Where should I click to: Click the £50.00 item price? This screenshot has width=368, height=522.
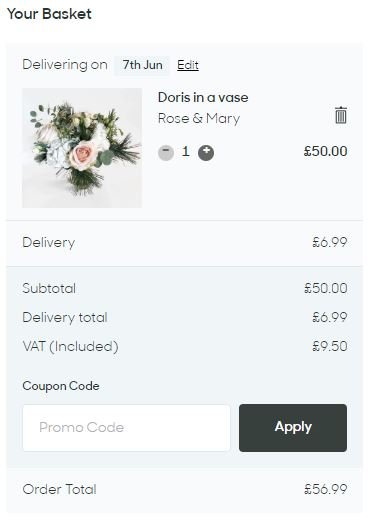point(325,151)
